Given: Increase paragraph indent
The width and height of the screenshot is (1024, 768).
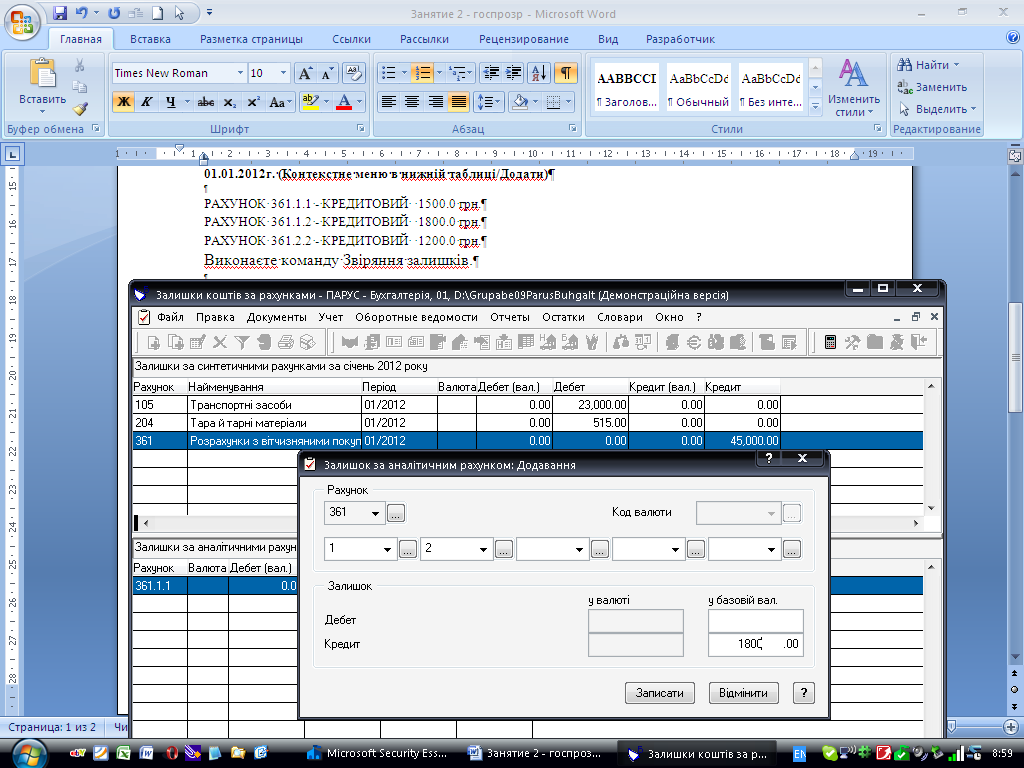Looking at the screenshot, I should click(x=513, y=73).
